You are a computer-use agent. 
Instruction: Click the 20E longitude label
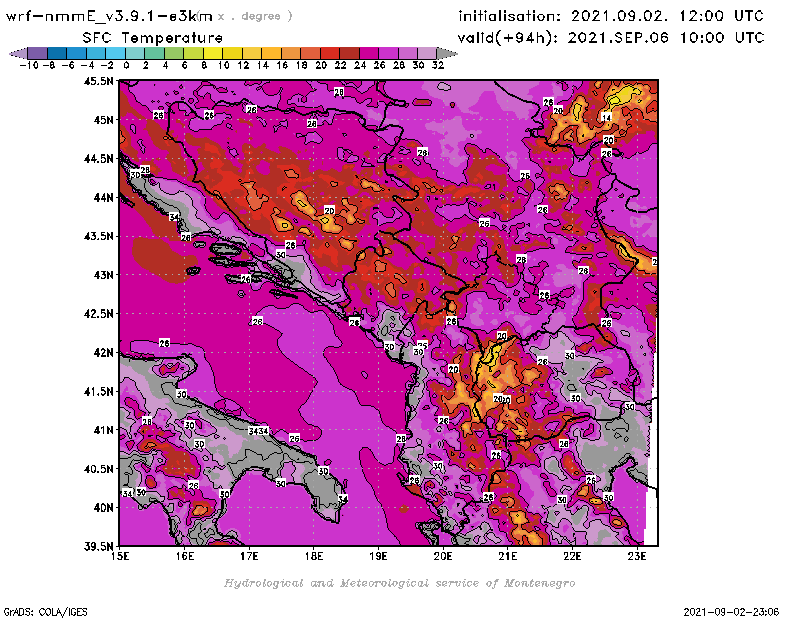coord(443,556)
